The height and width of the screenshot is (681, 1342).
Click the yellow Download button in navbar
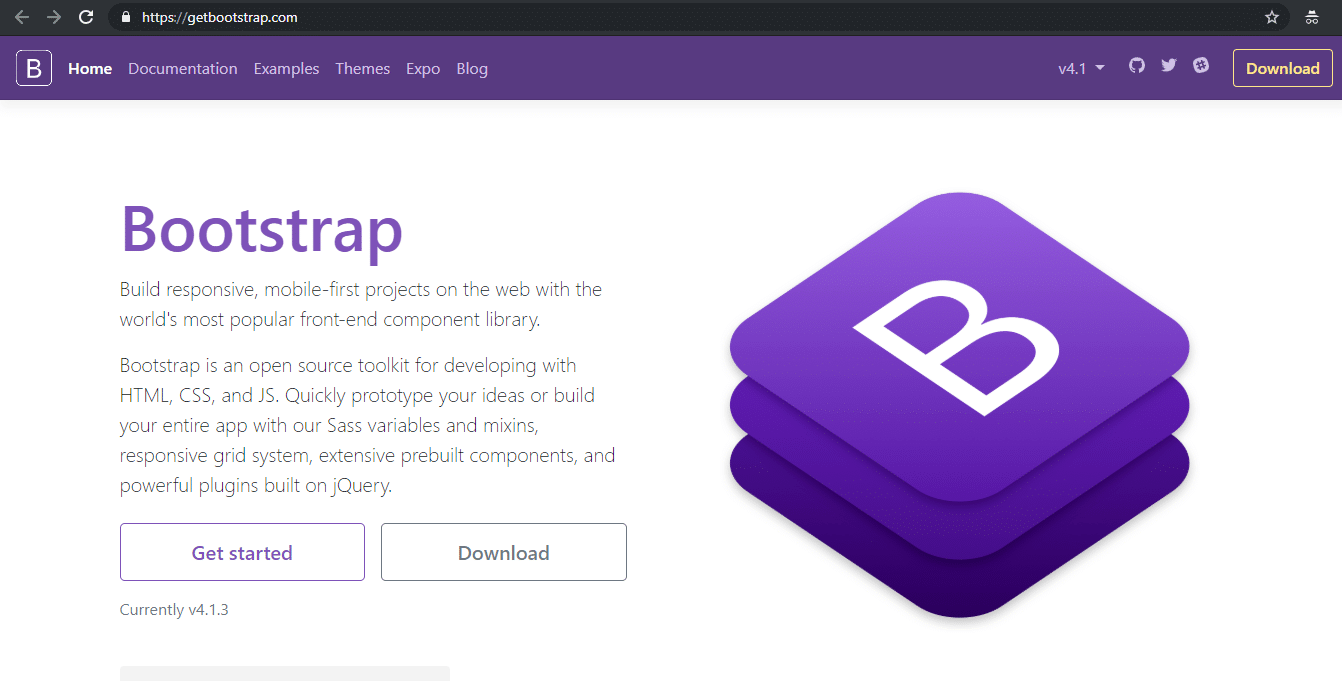[x=1283, y=68]
